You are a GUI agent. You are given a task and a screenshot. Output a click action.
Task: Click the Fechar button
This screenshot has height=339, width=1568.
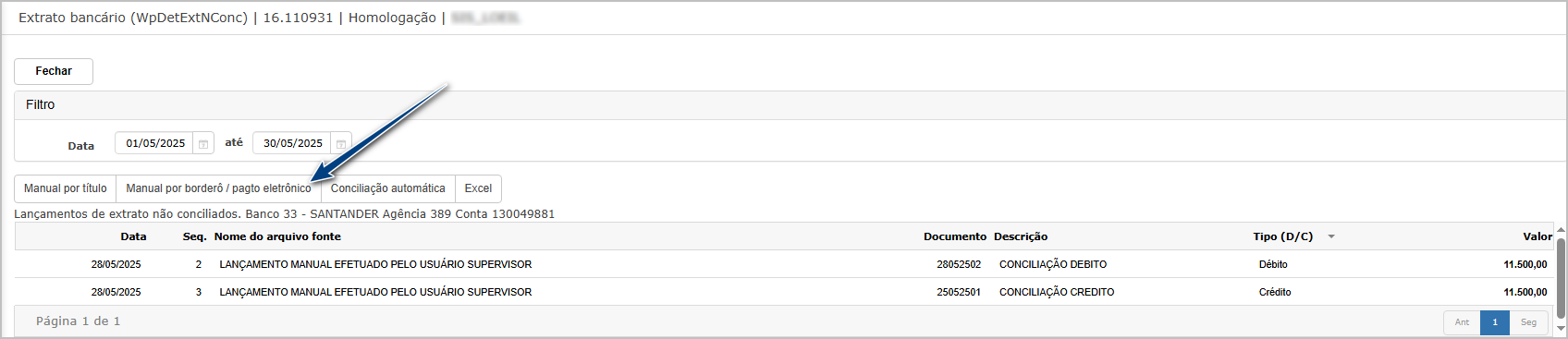tap(54, 71)
